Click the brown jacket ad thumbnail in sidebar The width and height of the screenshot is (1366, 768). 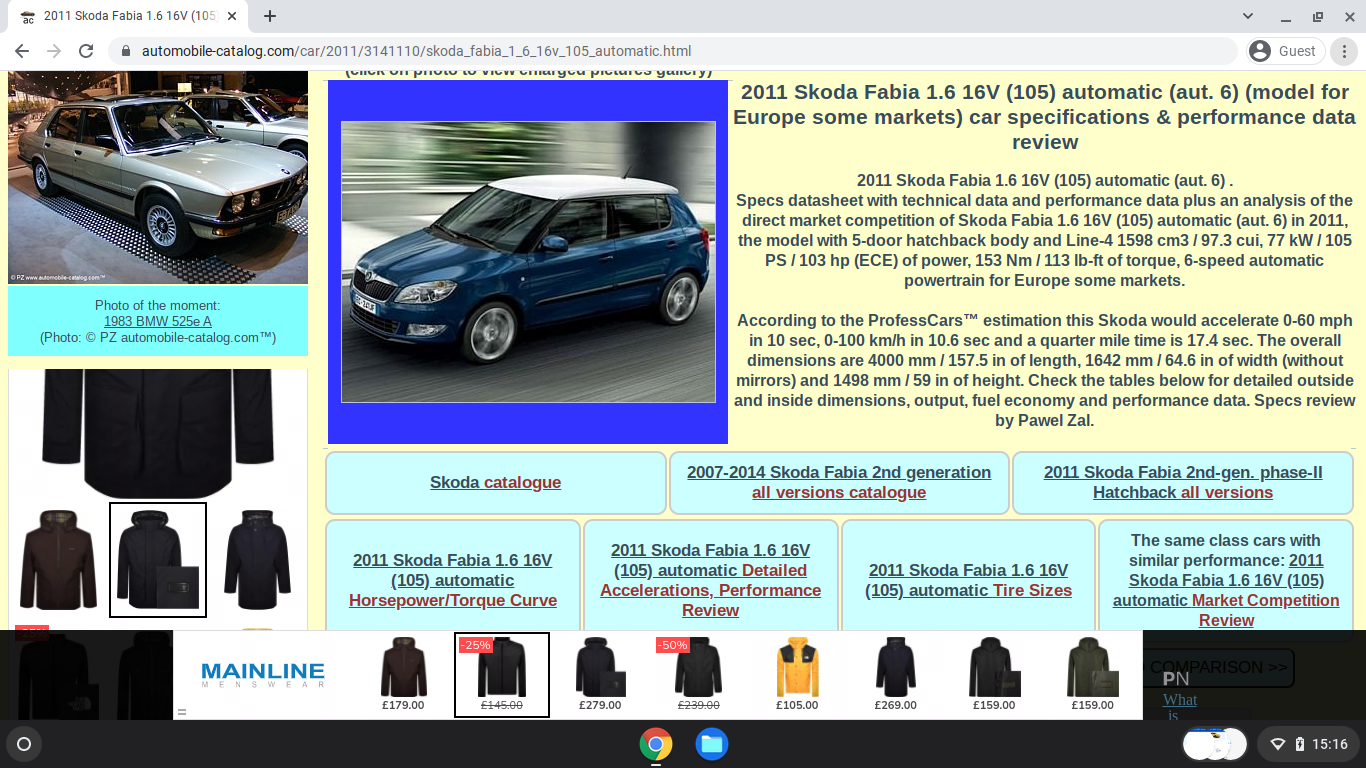tap(58, 560)
